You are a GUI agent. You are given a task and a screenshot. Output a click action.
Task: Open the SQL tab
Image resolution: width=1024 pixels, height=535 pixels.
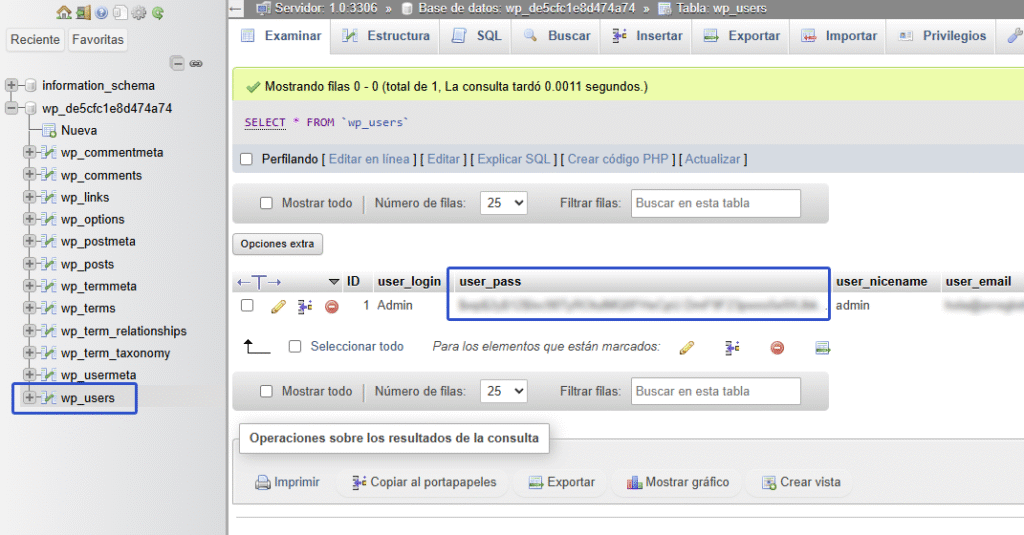[477, 36]
